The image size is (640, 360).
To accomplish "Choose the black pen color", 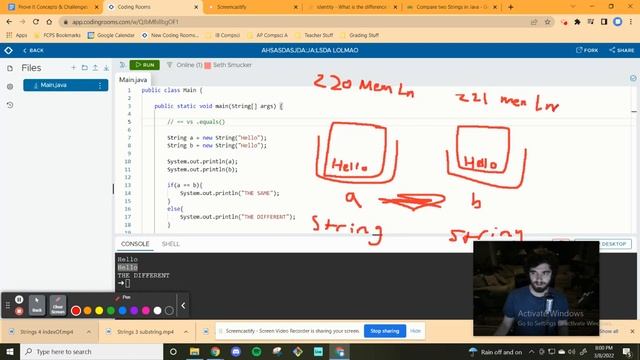I will (169, 311).
